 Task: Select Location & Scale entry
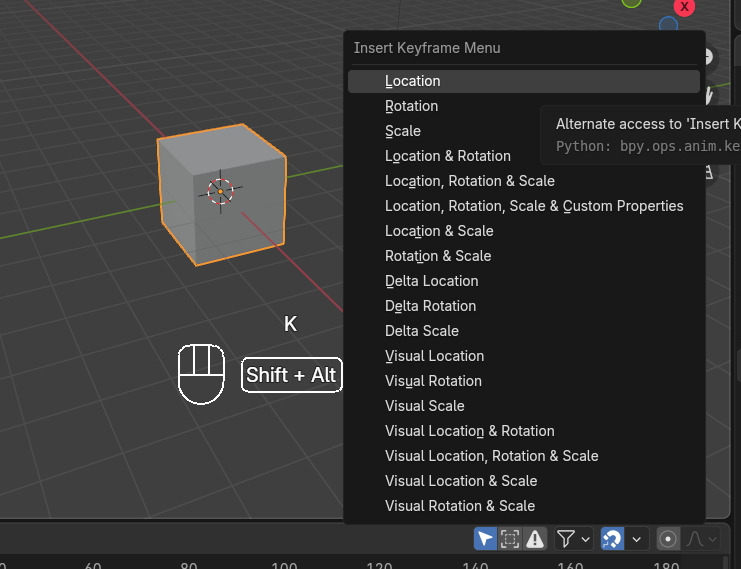pyautogui.click(x=524, y=231)
